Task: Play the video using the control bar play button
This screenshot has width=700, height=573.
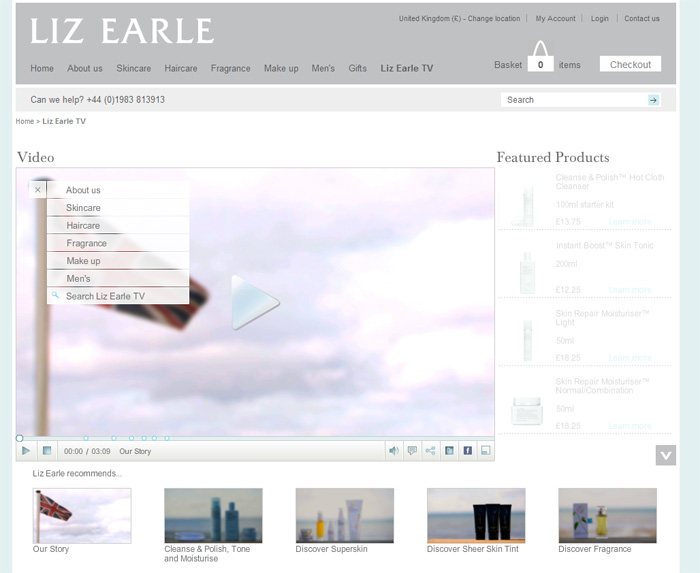Action: (26, 451)
